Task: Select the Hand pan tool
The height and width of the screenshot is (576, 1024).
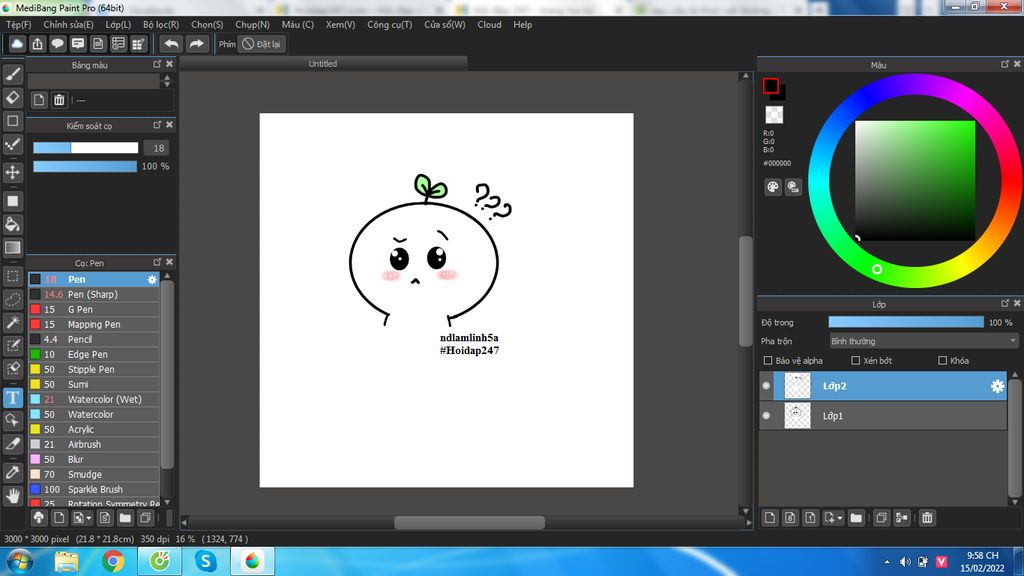Action: click(12, 496)
